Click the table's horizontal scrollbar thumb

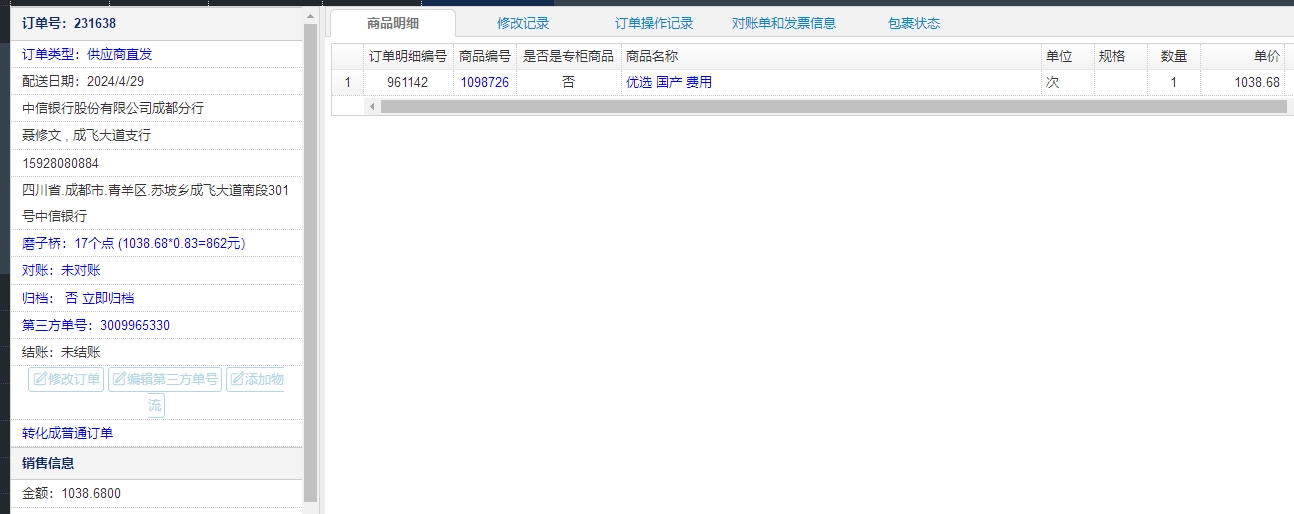click(836, 106)
